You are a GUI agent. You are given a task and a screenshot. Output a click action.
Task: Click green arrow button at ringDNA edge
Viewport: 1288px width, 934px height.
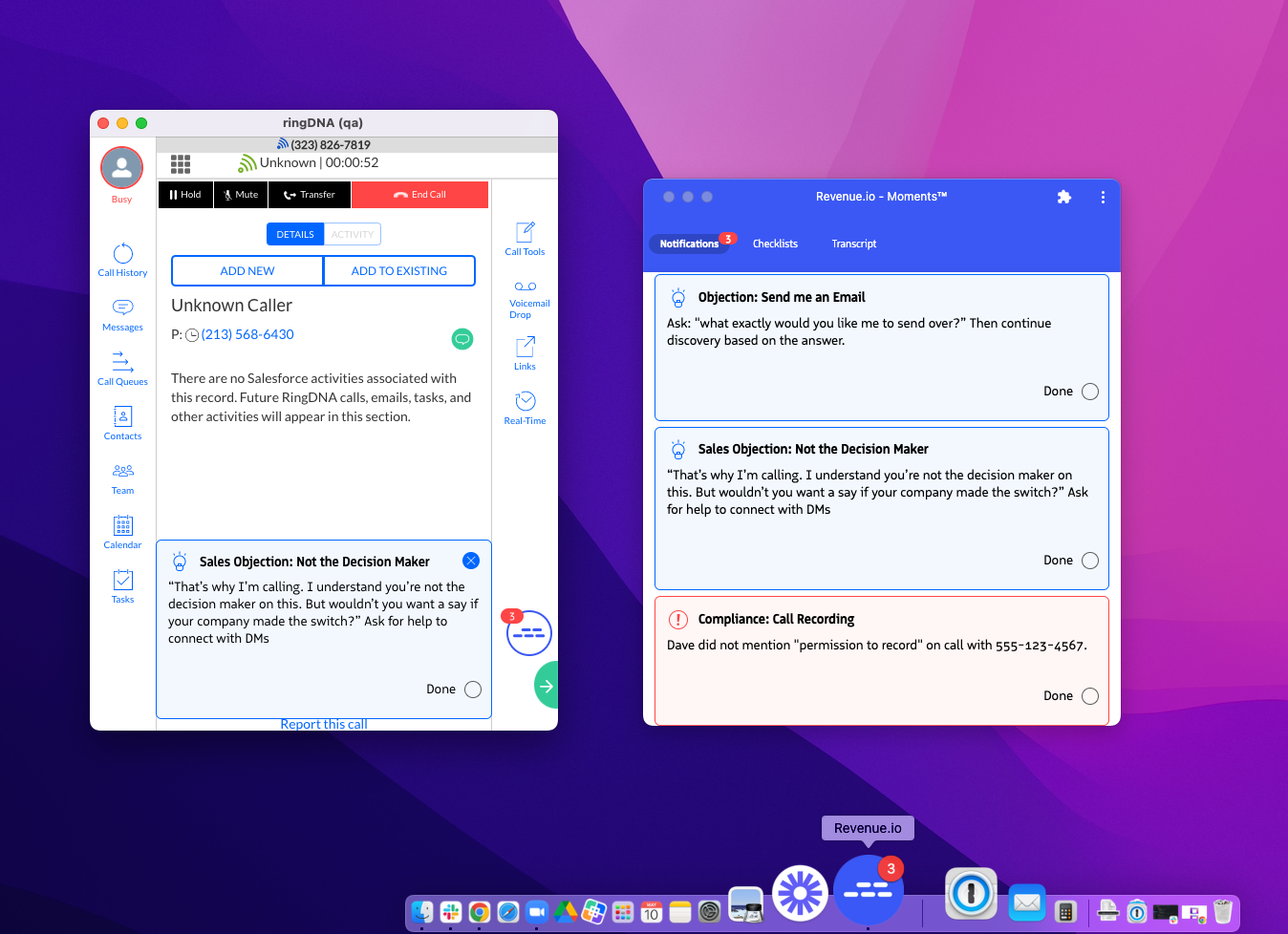pyautogui.click(x=546, y=686)
